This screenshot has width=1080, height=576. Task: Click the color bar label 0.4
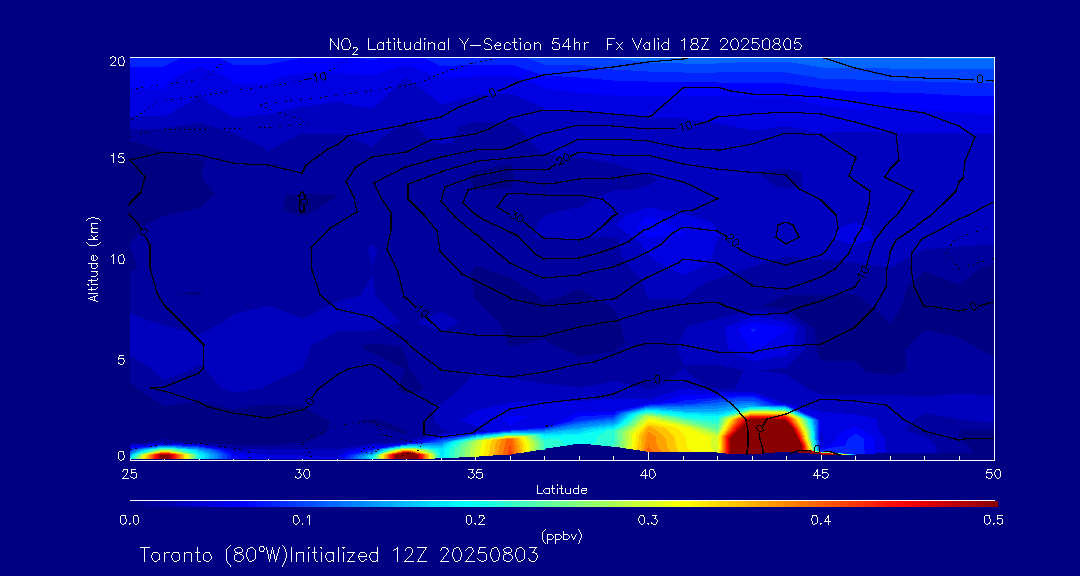pos(820,520)
